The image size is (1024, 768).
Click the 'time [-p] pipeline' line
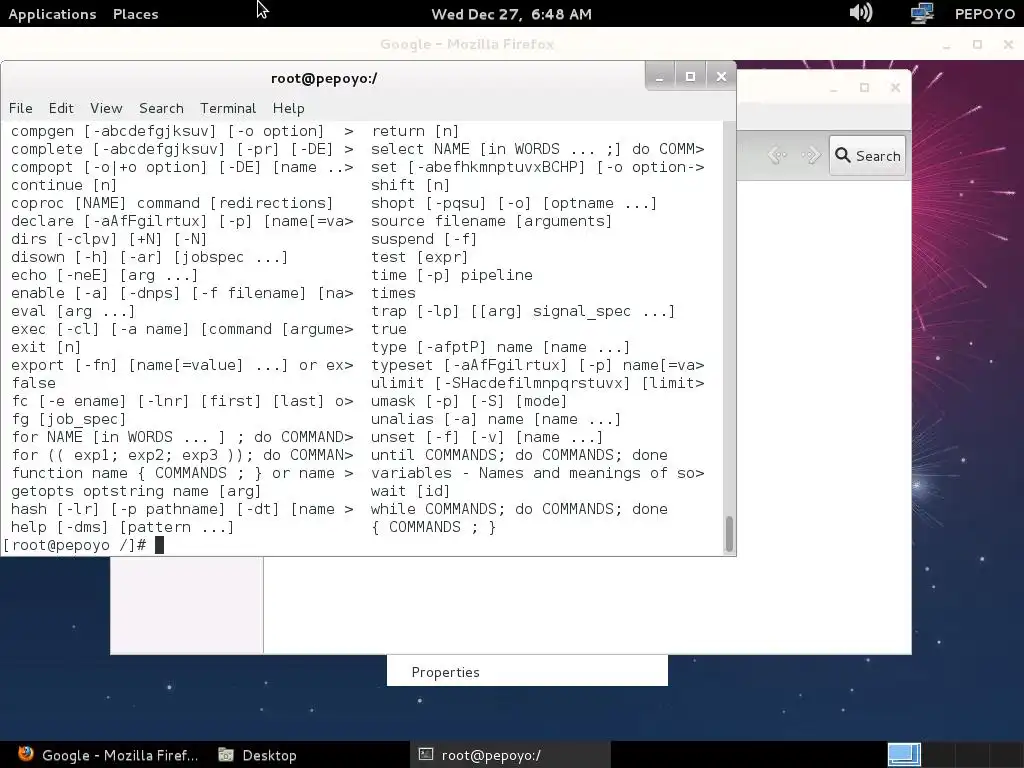click(451, 275)
